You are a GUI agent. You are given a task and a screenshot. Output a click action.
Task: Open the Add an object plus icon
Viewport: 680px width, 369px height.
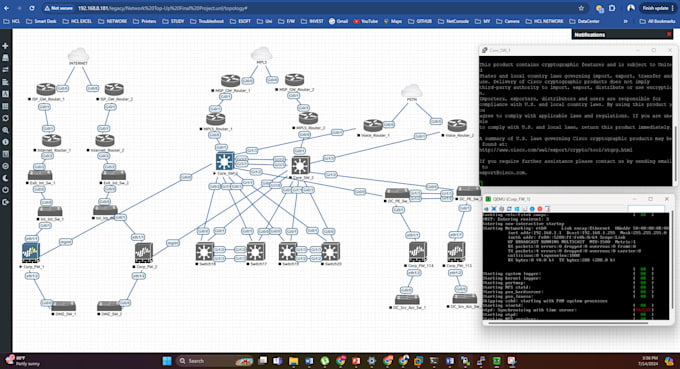click(x=5, y=46)
